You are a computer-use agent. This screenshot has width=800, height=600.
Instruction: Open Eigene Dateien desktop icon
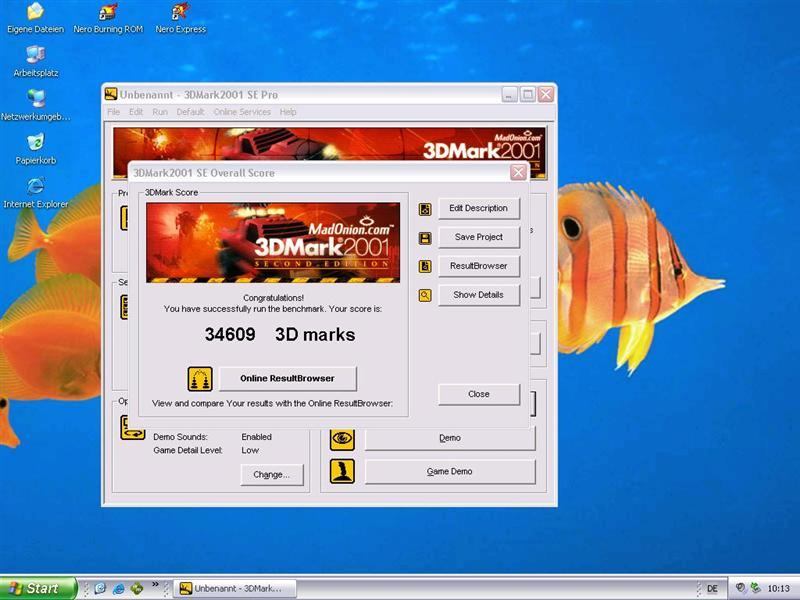point(35,18)
